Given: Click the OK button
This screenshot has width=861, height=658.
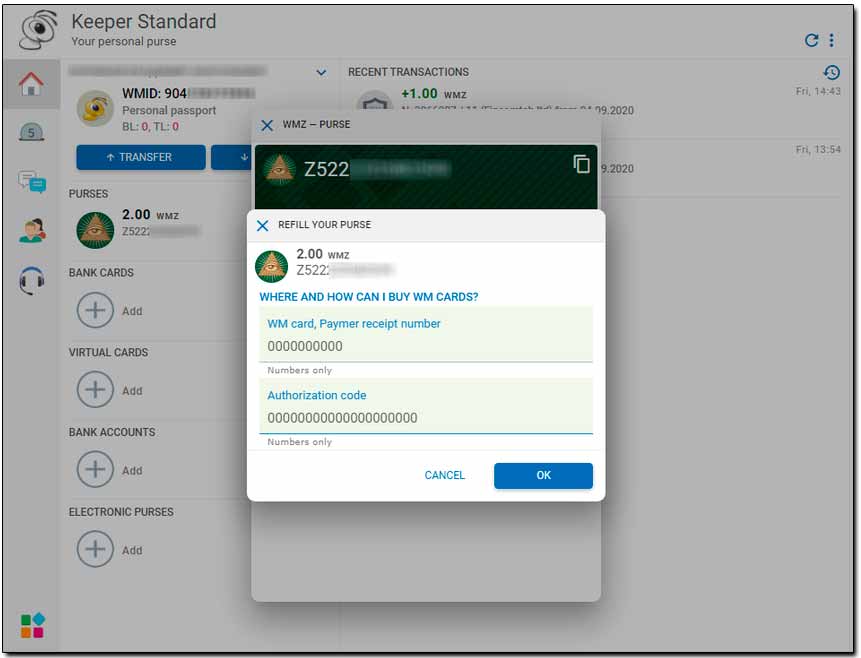Looking at the screenshot, I should [x=543, y=475].
